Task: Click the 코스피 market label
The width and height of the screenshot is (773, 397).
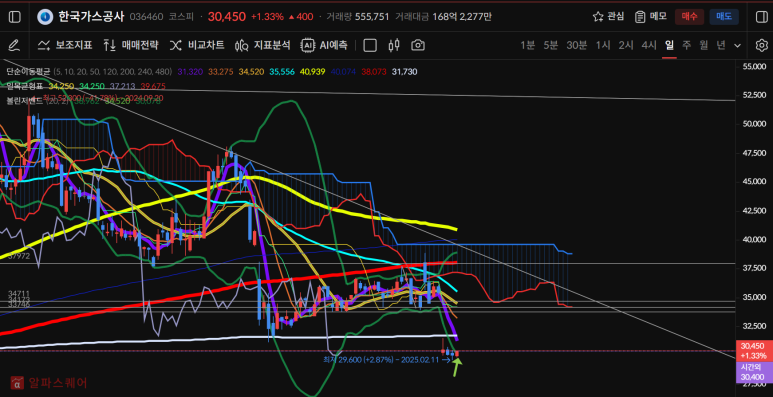Action: tap(180, 17)
